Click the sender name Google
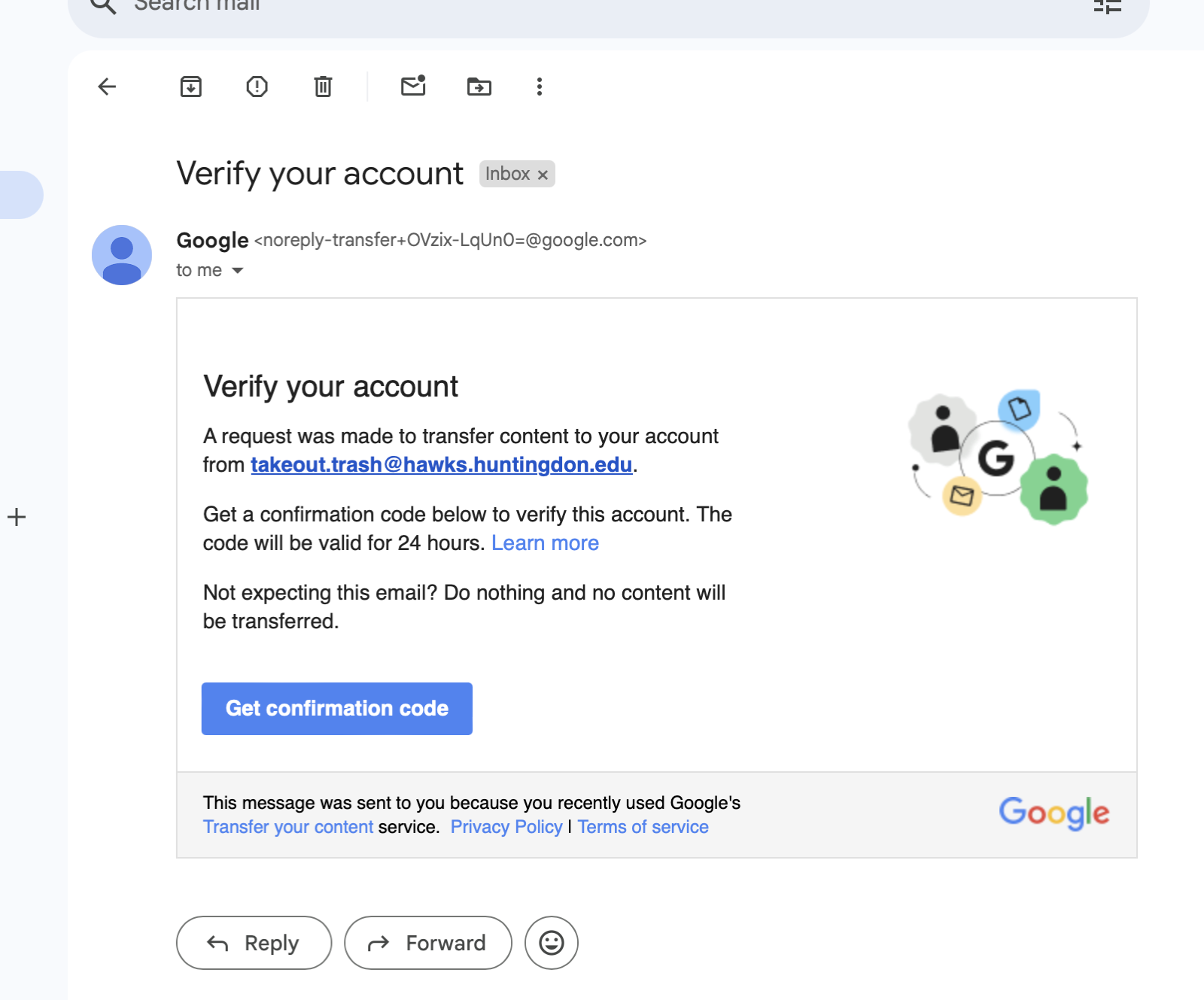Viewport: 1204px width, 1000px height. click(x=212, y=240)
